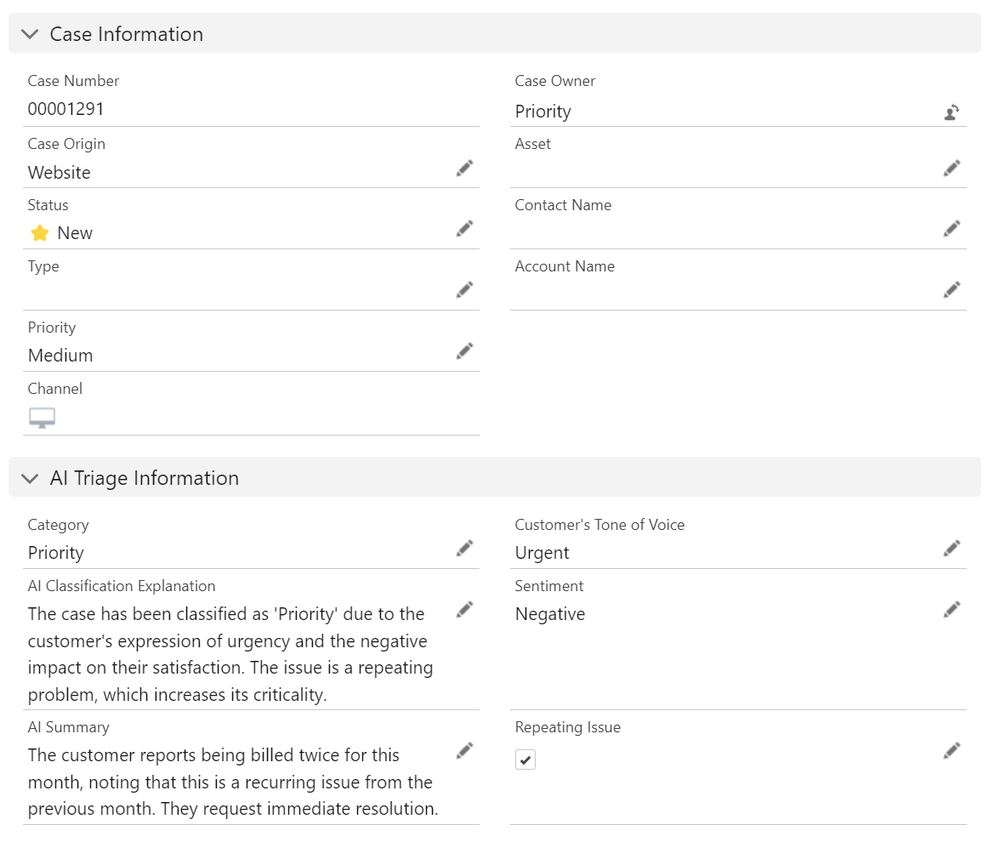The height and width of the screenshot is (843, 1000).
Task: Click the pencil icon beside Status
Action: pos(464,229)
